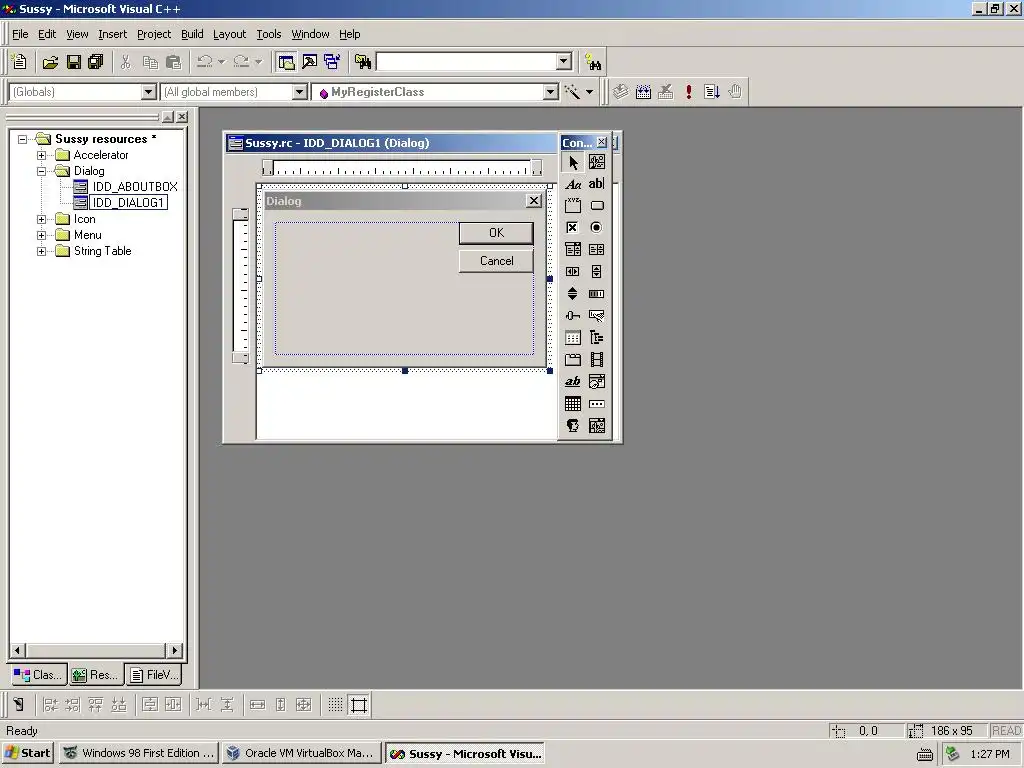Choose the List Box control tool
The image size is (1024, 768).
coord(597,249)
